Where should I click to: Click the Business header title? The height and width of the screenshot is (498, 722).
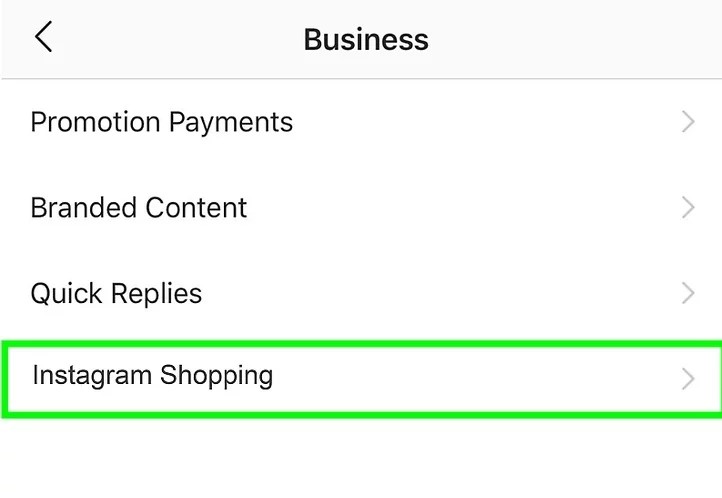click(x=366, y=40)
